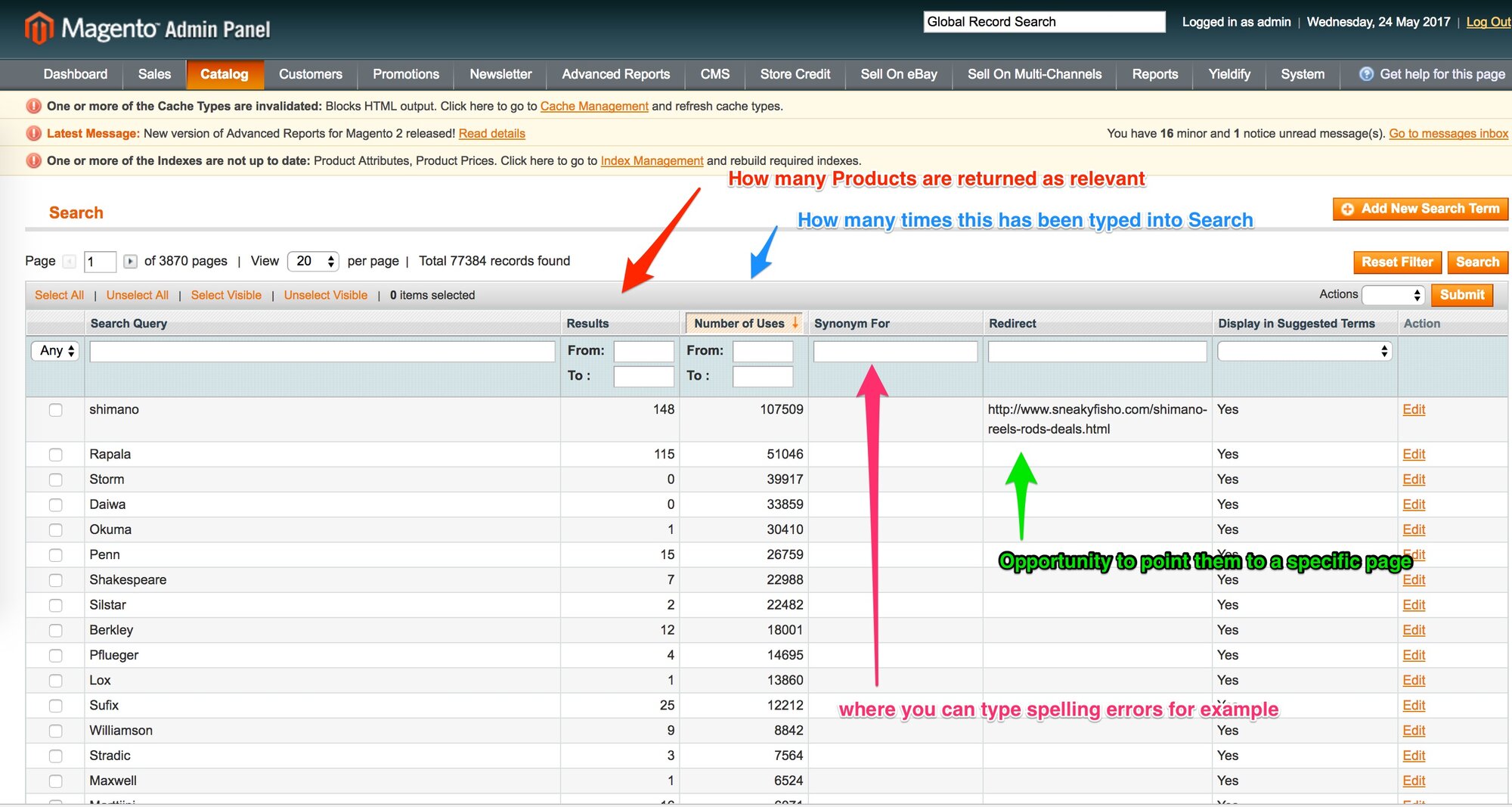Click the plus icon on Add New Search Term
1512x807 pixels.
(1347, 209)
